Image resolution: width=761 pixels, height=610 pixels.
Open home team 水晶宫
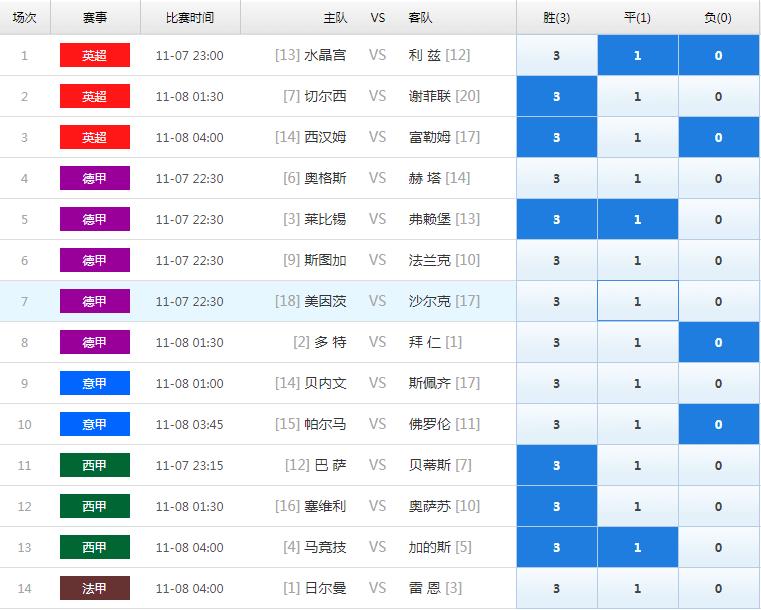(x=325, y=55)
